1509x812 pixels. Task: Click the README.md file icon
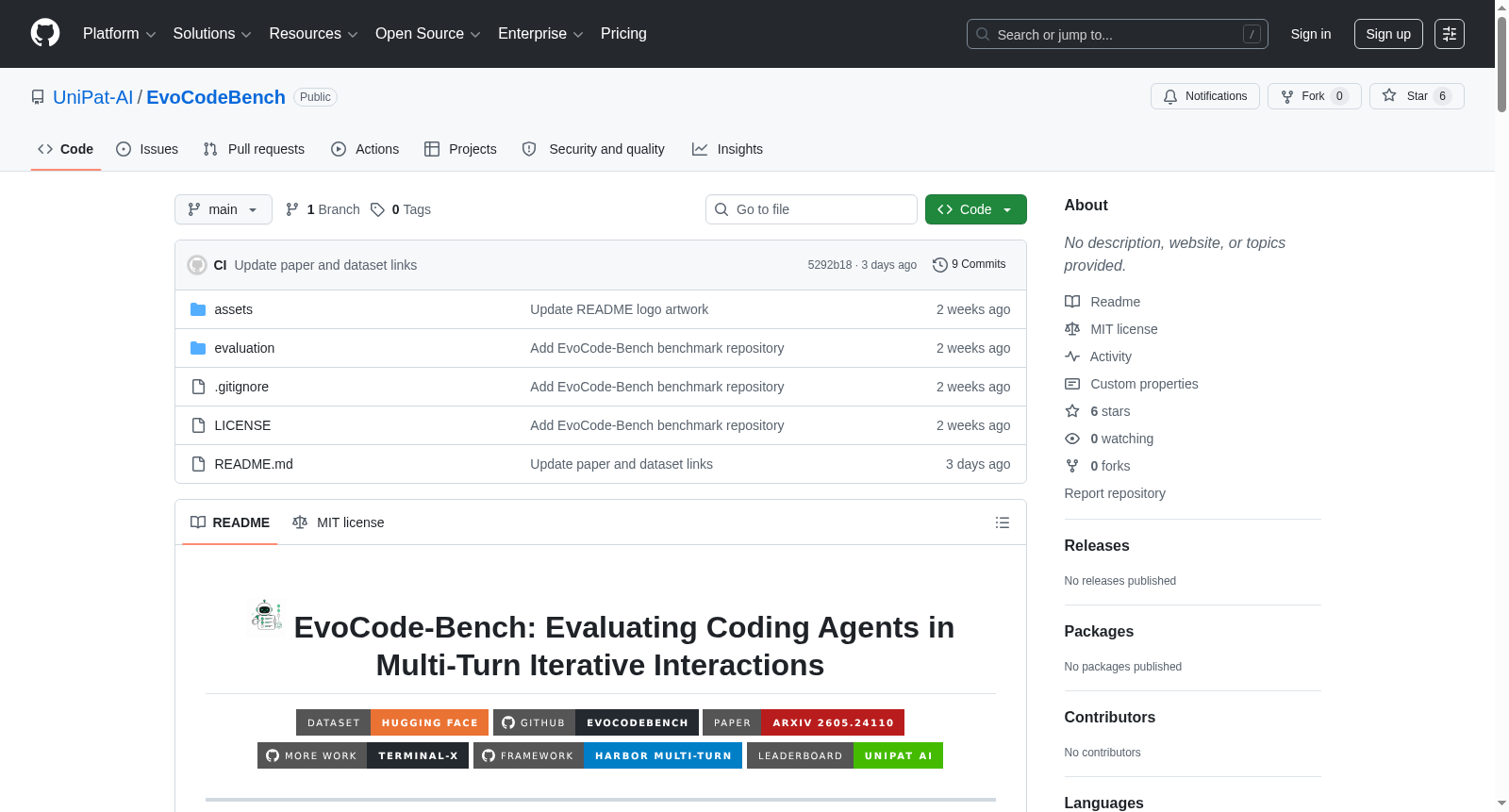(x=198, y=464)
